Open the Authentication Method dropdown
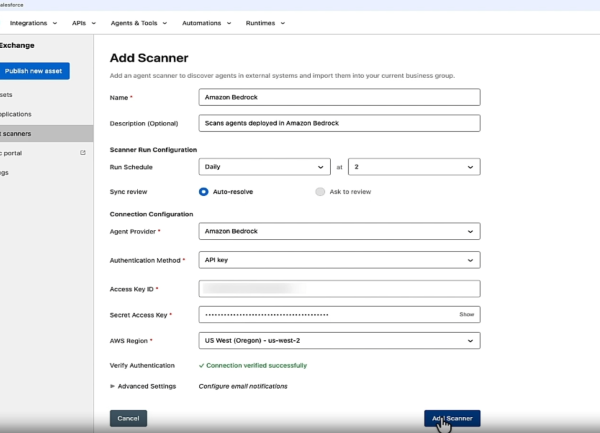 (339, 260)
